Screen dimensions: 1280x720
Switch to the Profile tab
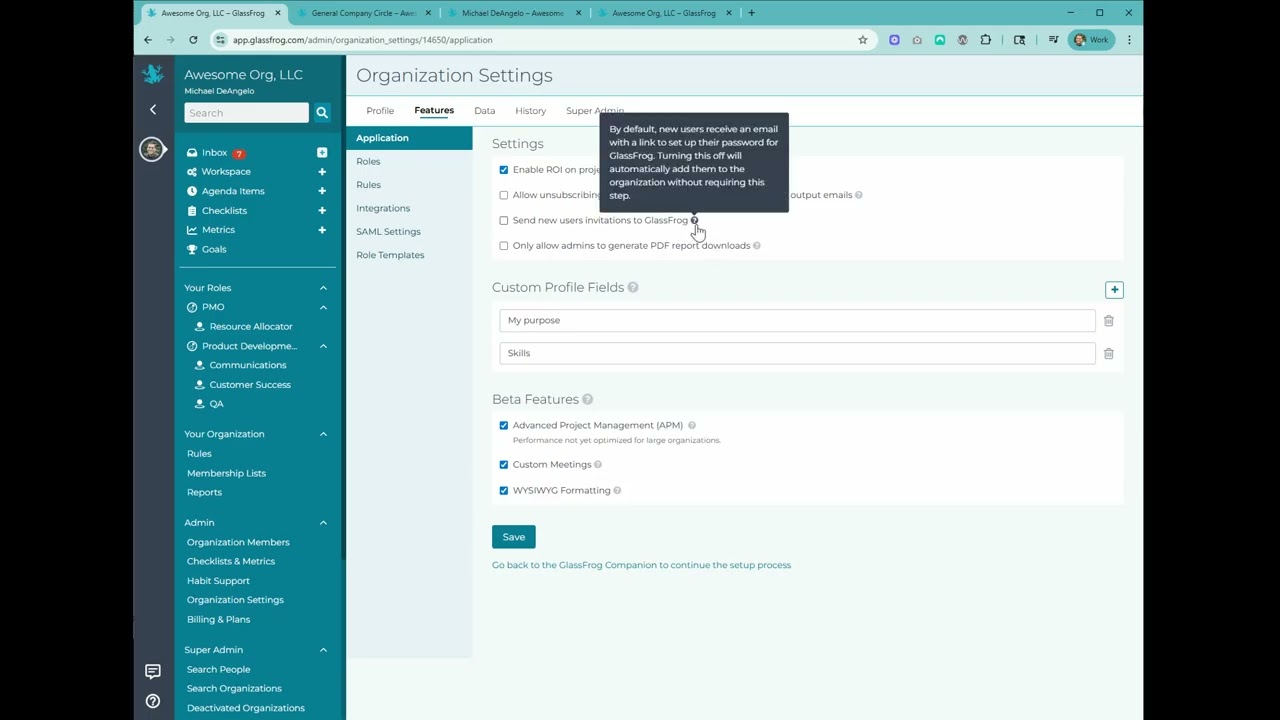point(380,111)
